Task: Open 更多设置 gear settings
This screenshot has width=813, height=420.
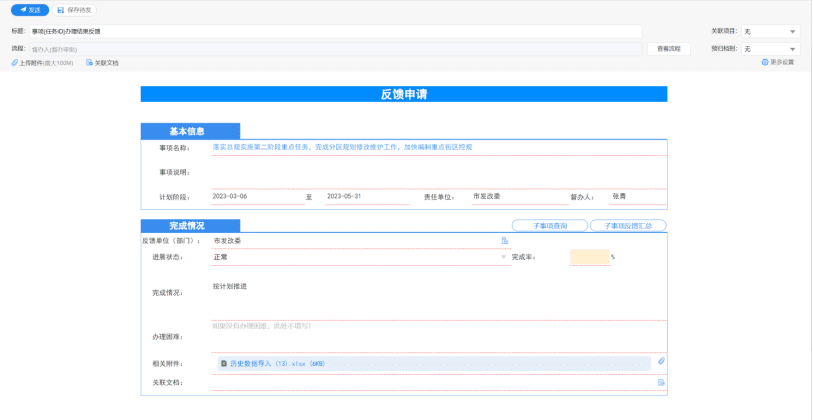Action: point(777,62)
